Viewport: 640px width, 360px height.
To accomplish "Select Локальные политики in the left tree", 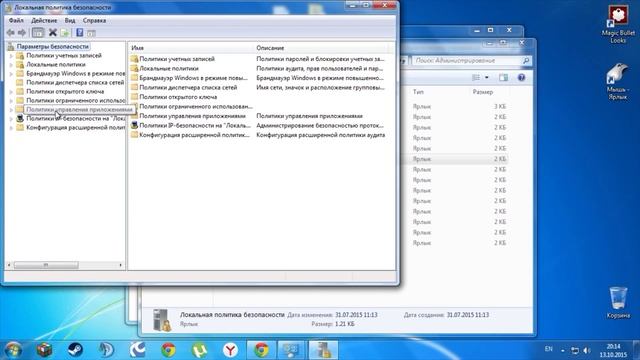I will [x=56, y=64].
